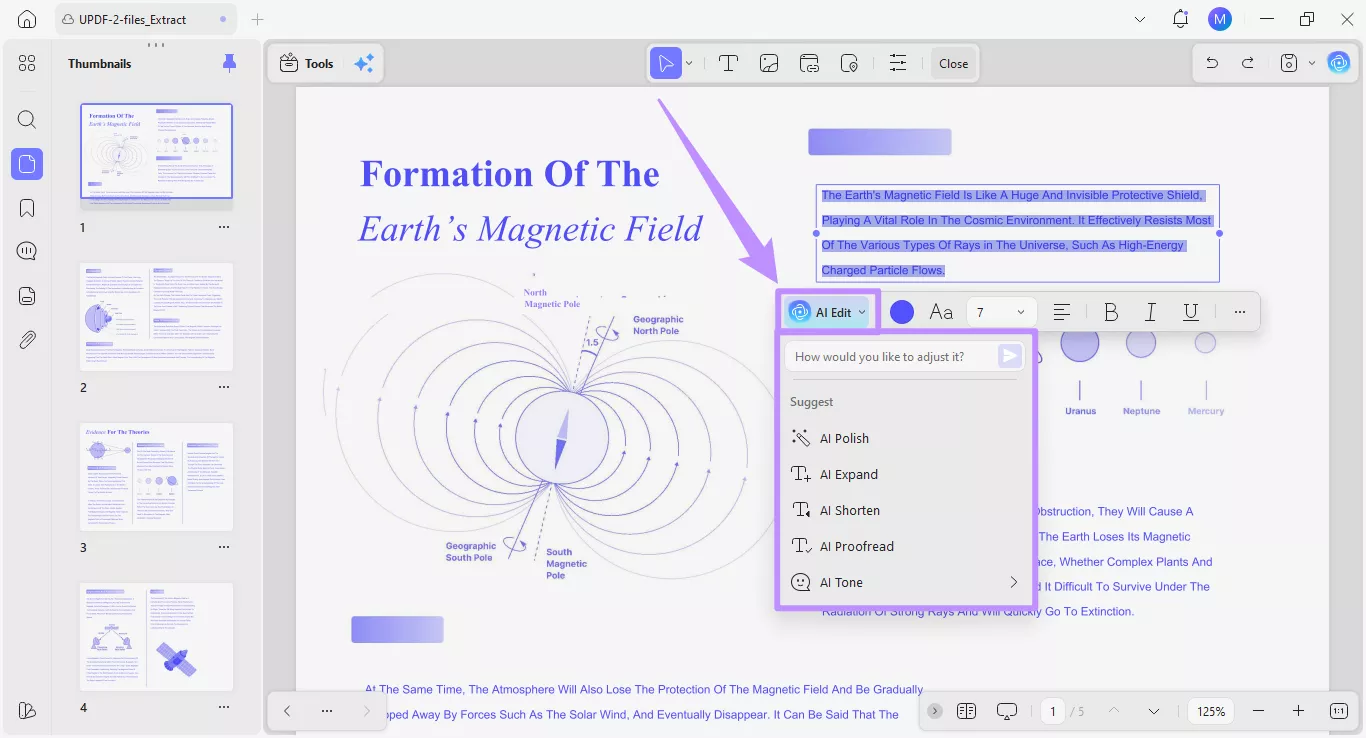
Task: Open the blue text color swatch
Action: 902,312
